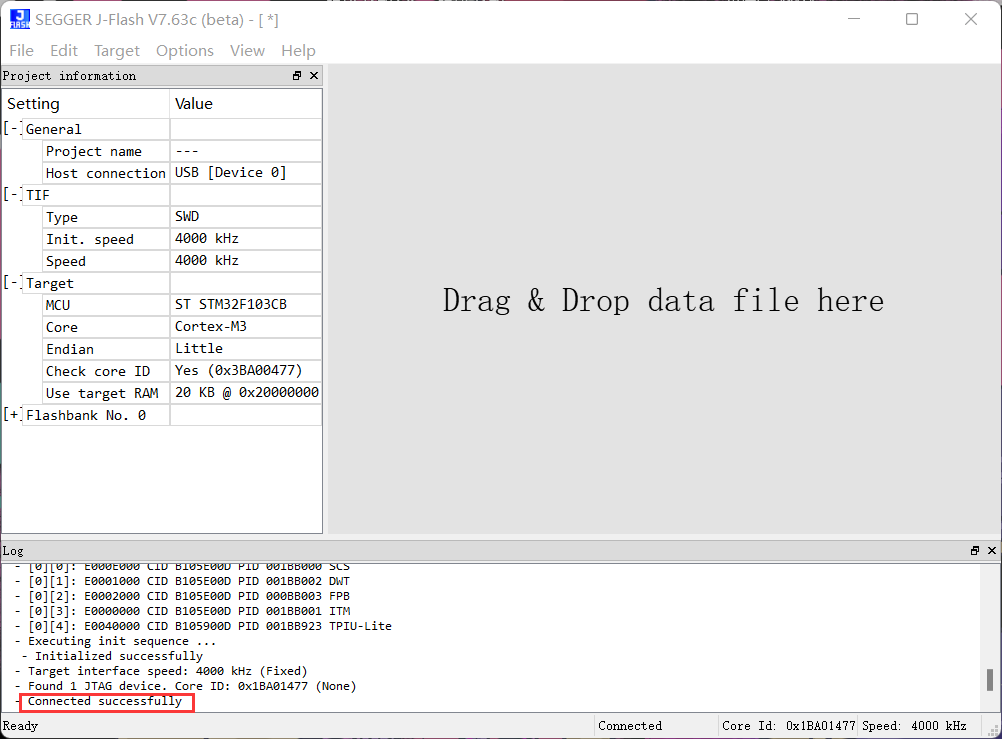Image resolution: width=1002 pixels, height=739 pixels.
Task: Click the Drag & Drop data file area
Action: pos(662,301)
